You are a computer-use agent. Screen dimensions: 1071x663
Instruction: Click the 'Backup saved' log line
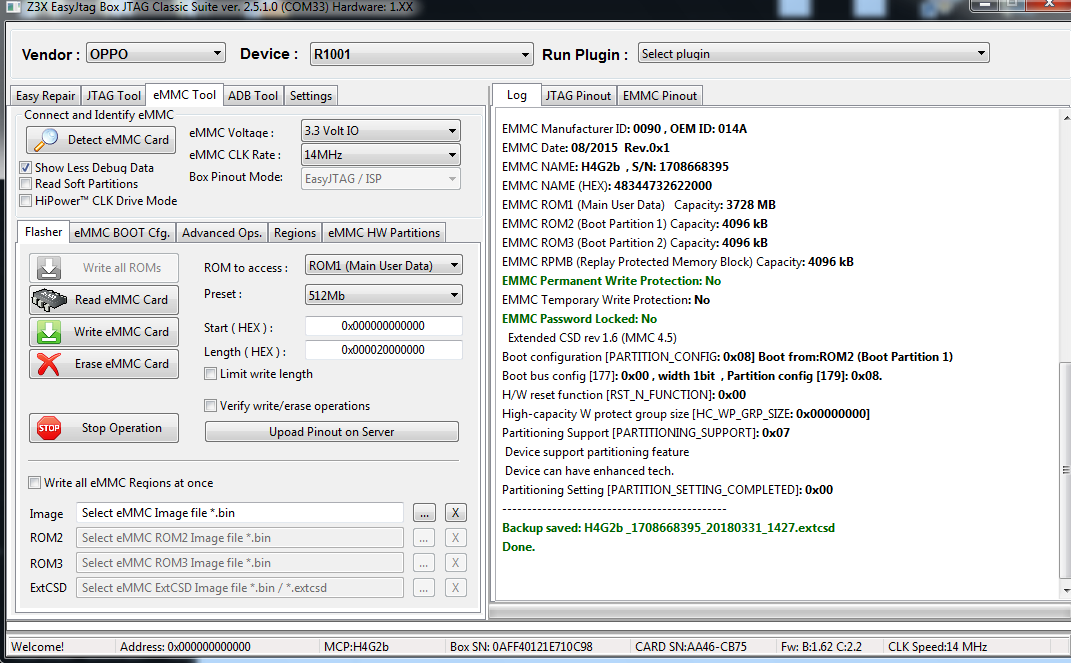669,527
